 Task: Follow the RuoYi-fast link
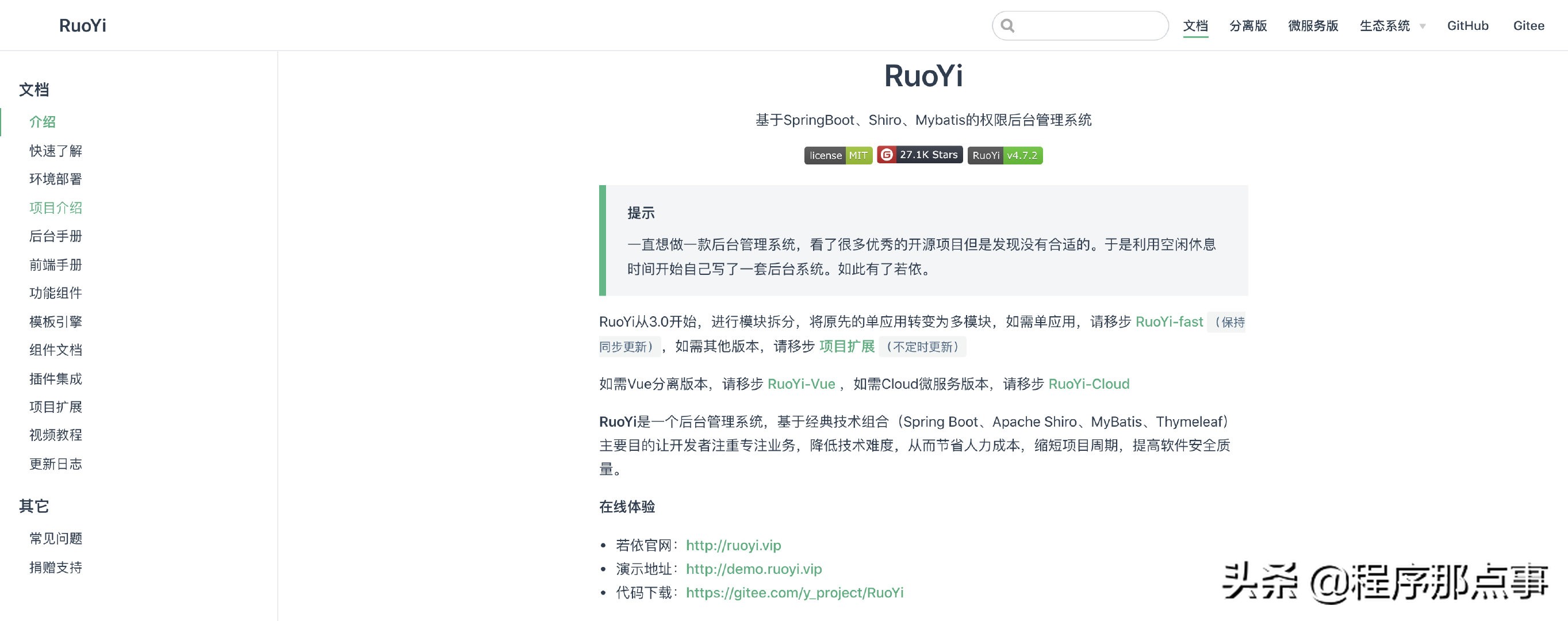click(x=1169, y=321)
